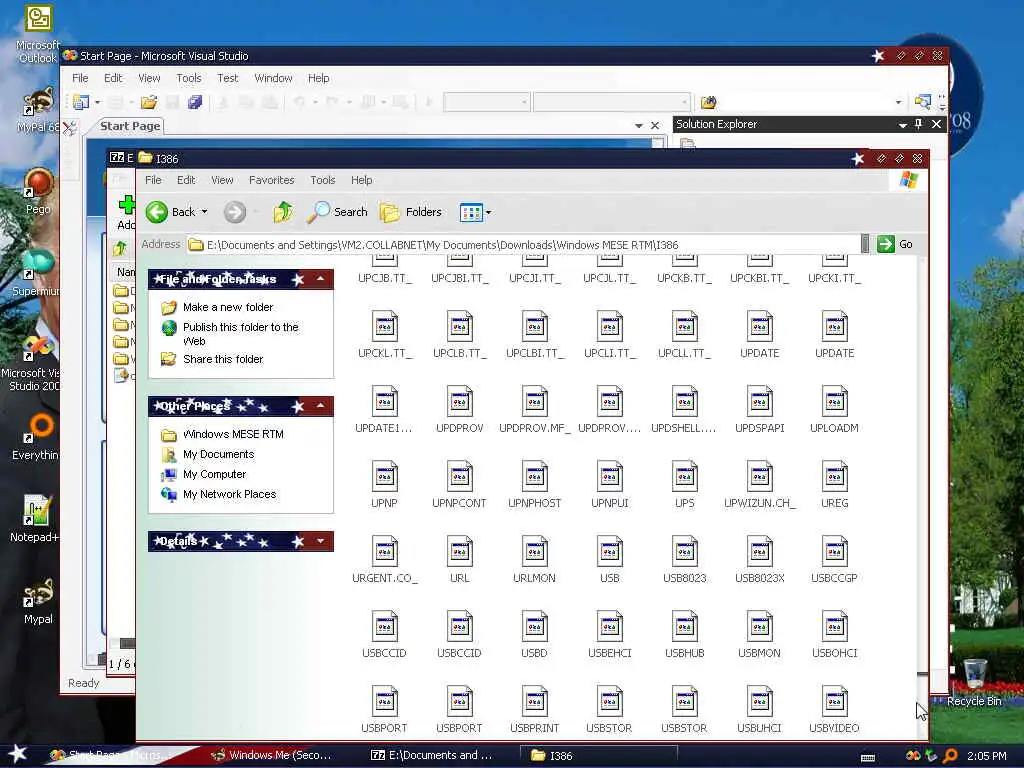Open Solution Explorer window position dropdown

point(903,124)
